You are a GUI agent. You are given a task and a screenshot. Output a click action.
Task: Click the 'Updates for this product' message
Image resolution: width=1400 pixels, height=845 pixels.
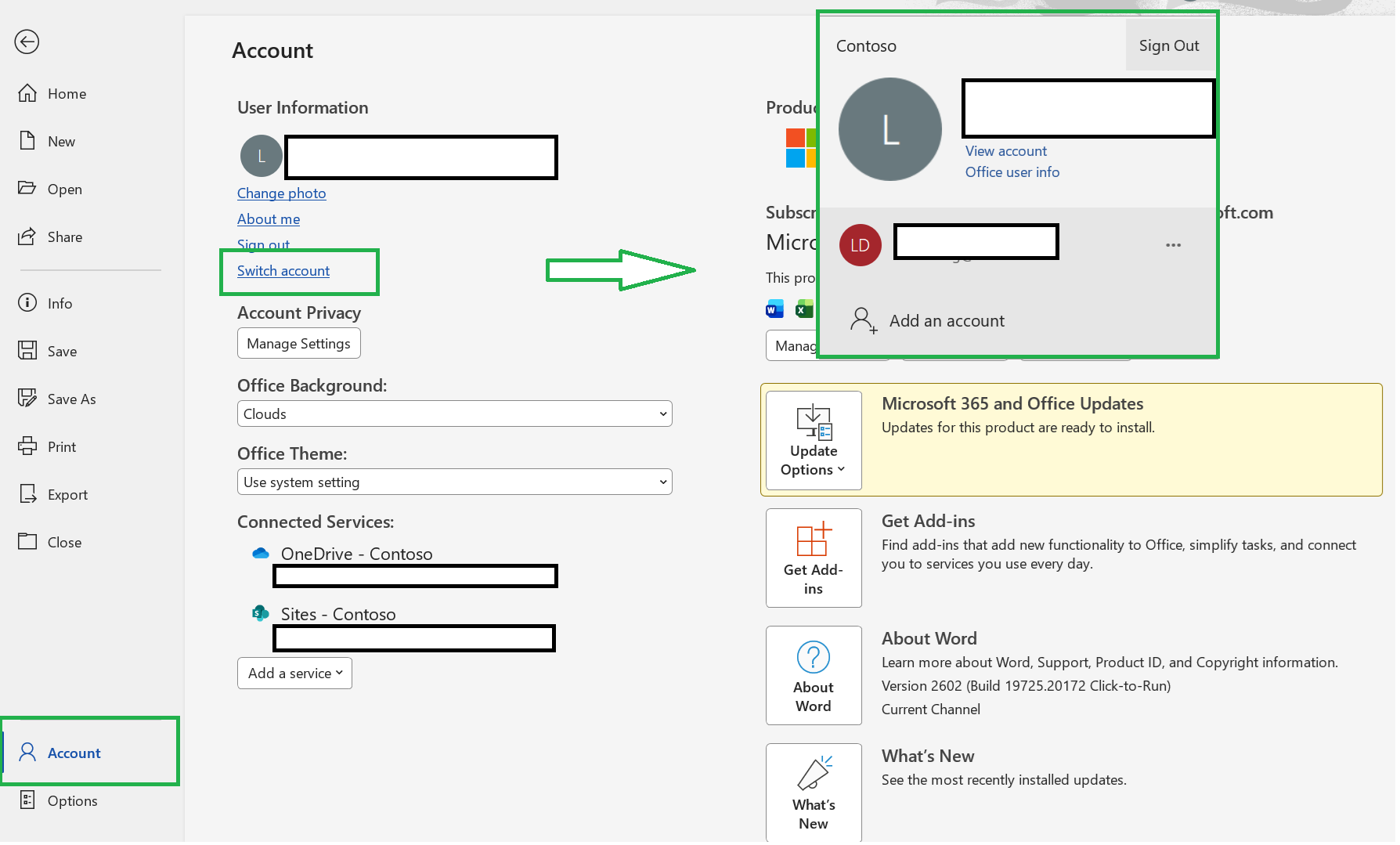pyautogui.click(x=1018, y=428)
